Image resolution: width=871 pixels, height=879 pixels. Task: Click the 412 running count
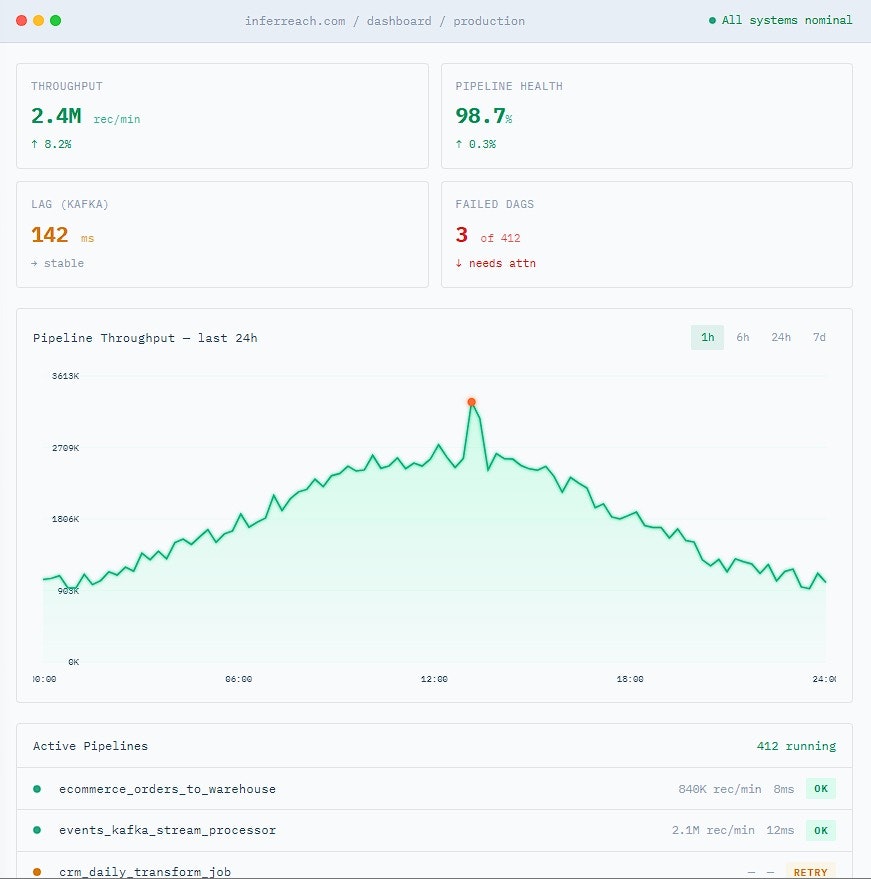pos(796,746)
